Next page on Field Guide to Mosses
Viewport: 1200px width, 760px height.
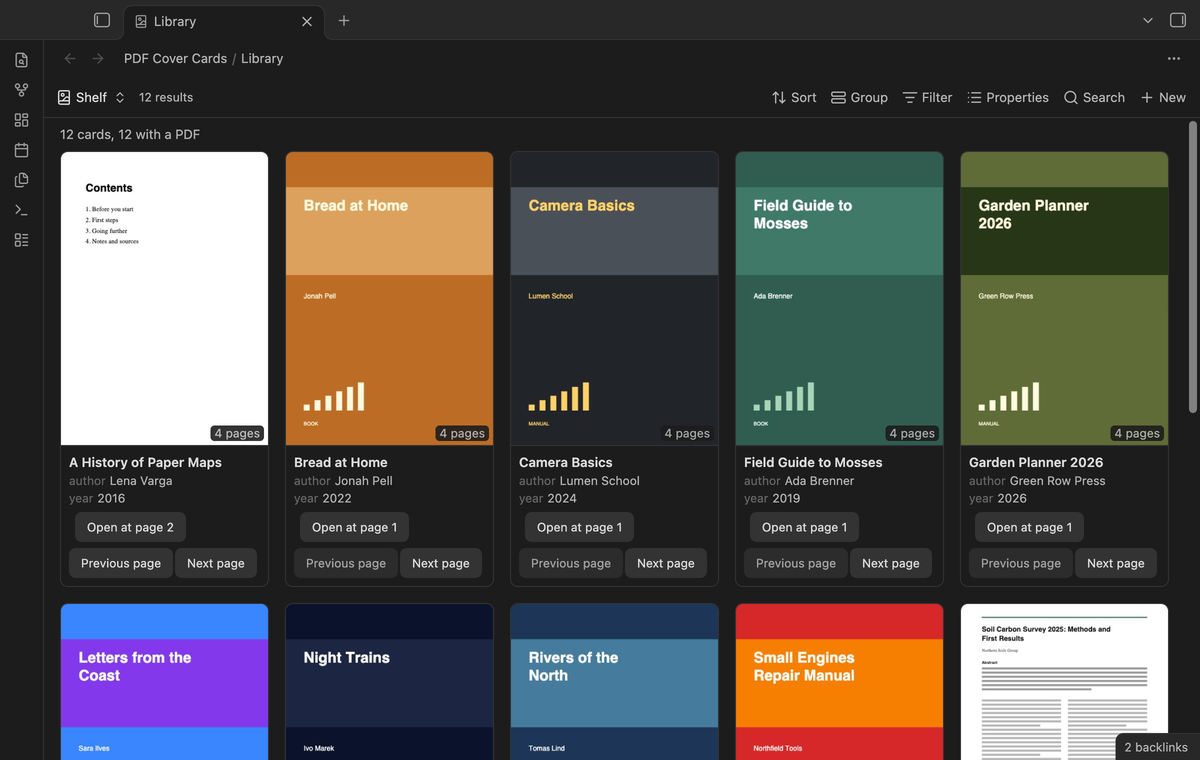pos(891,563)
